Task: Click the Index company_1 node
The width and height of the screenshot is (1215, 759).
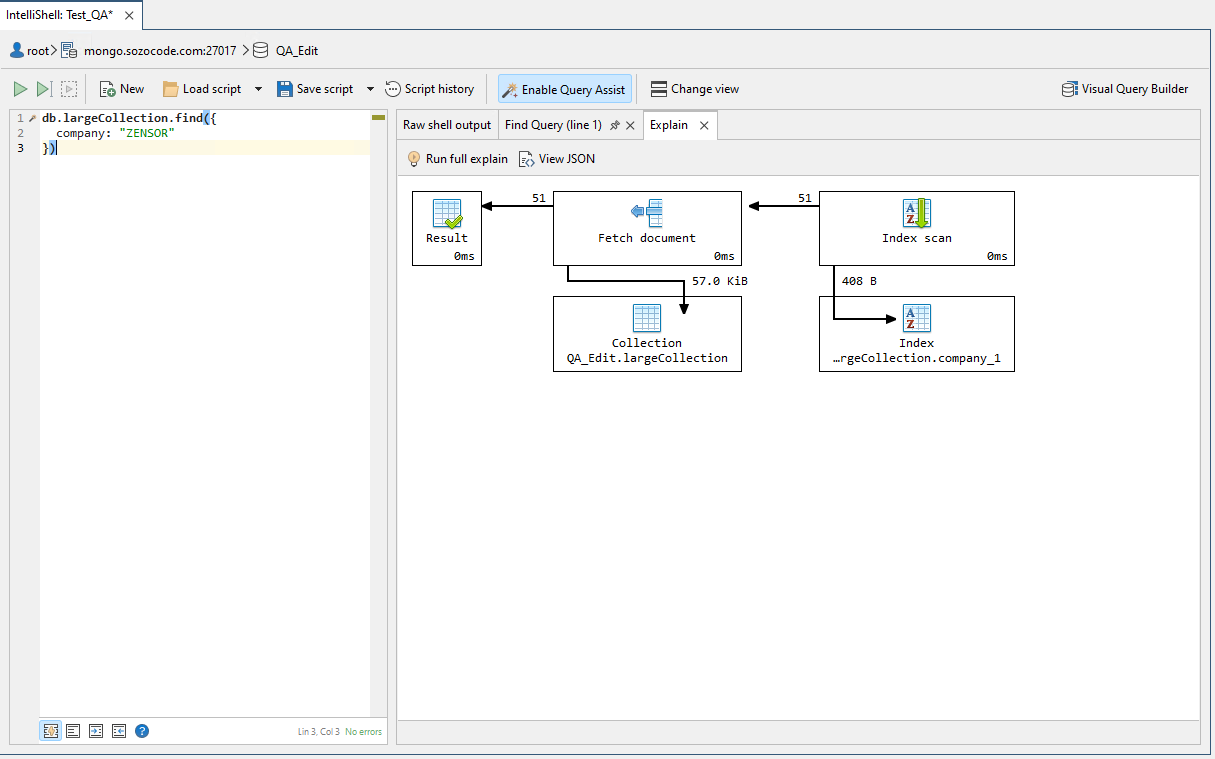Action: tap(916, 334)
